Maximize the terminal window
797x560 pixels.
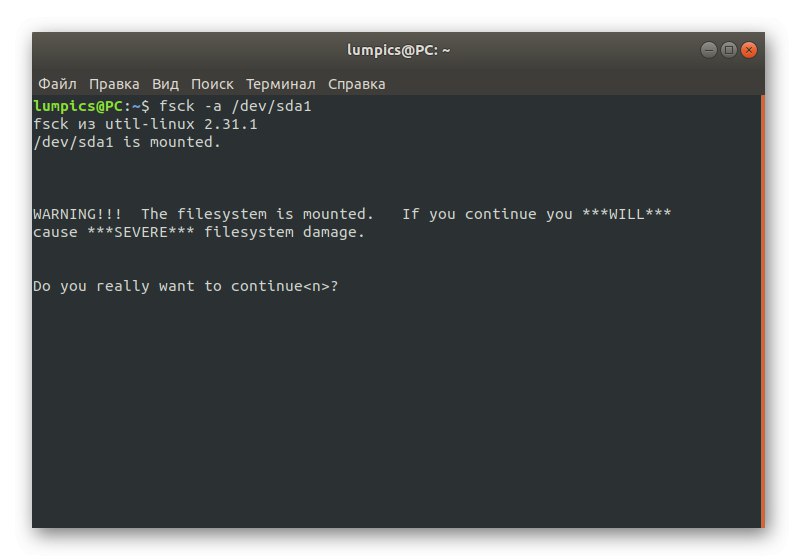[x=728, y=49]
